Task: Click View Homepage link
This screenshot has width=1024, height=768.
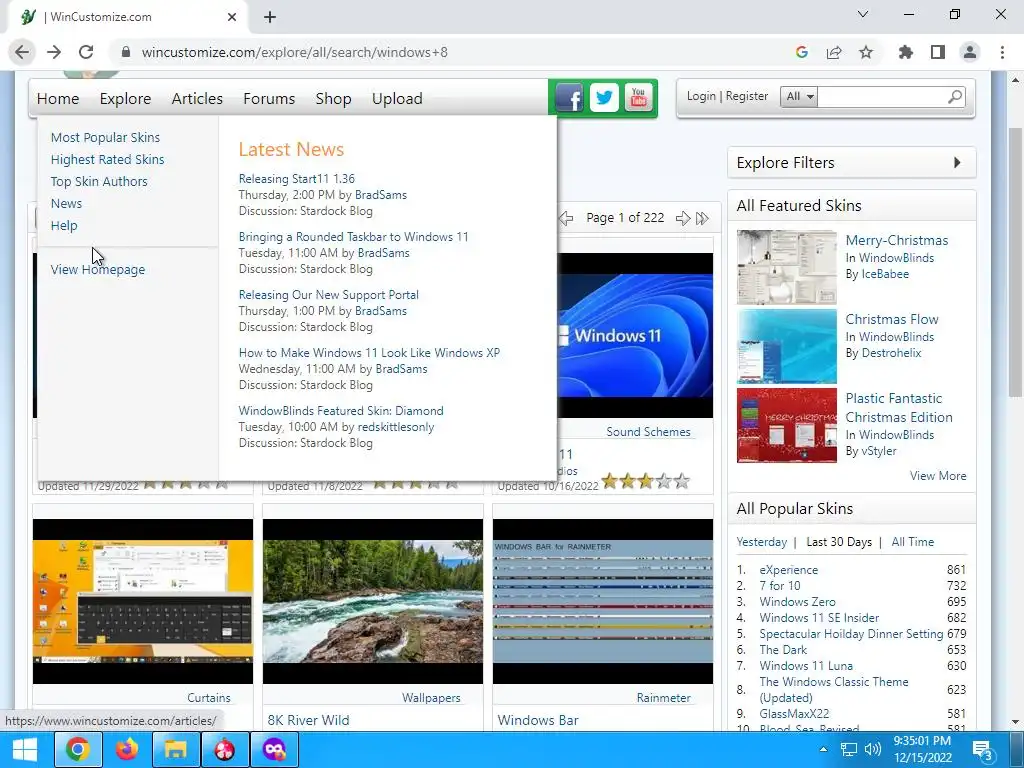Action: pos(98,269)
